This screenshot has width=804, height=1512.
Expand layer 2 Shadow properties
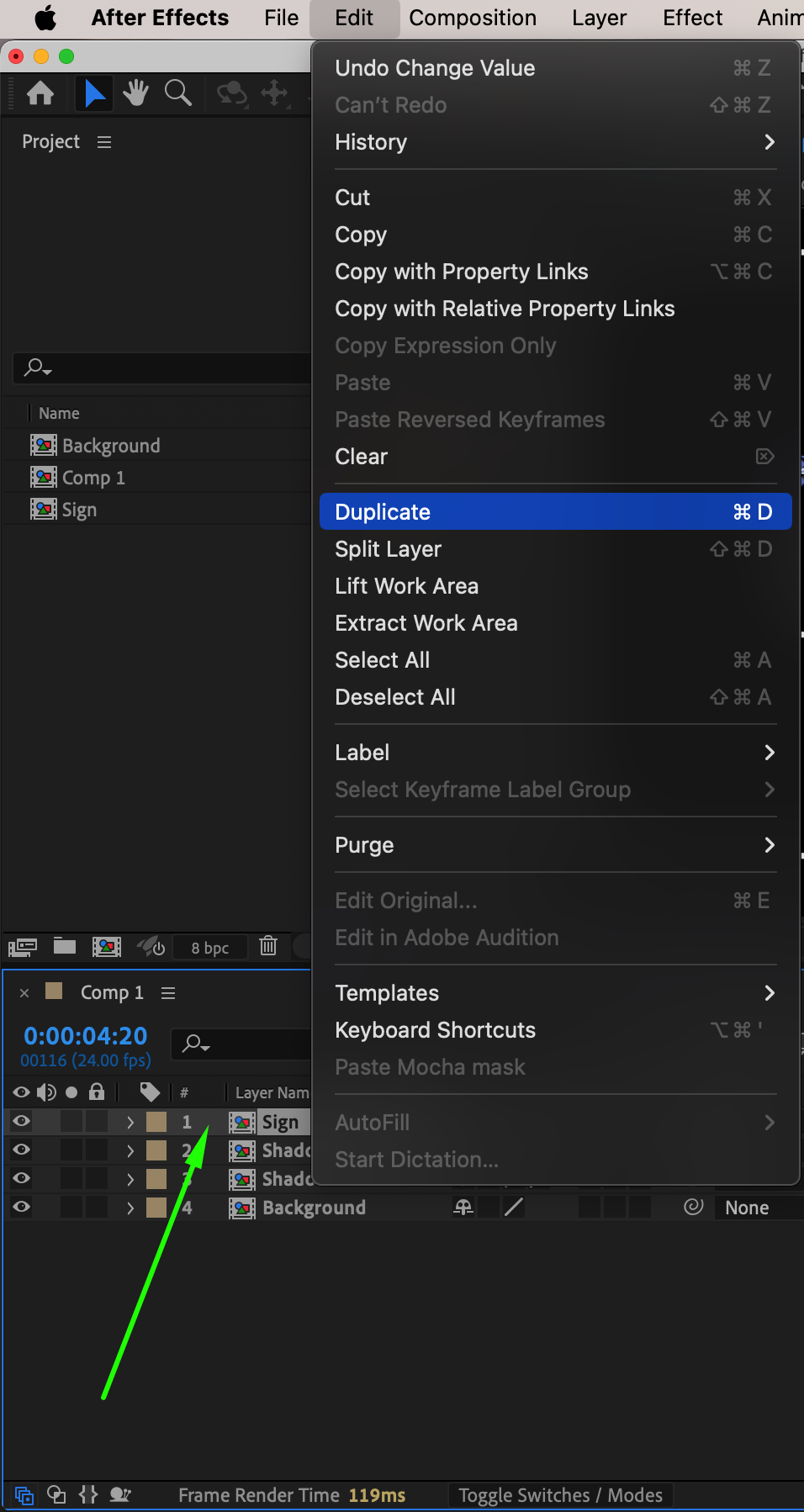tap(130, 1150)
